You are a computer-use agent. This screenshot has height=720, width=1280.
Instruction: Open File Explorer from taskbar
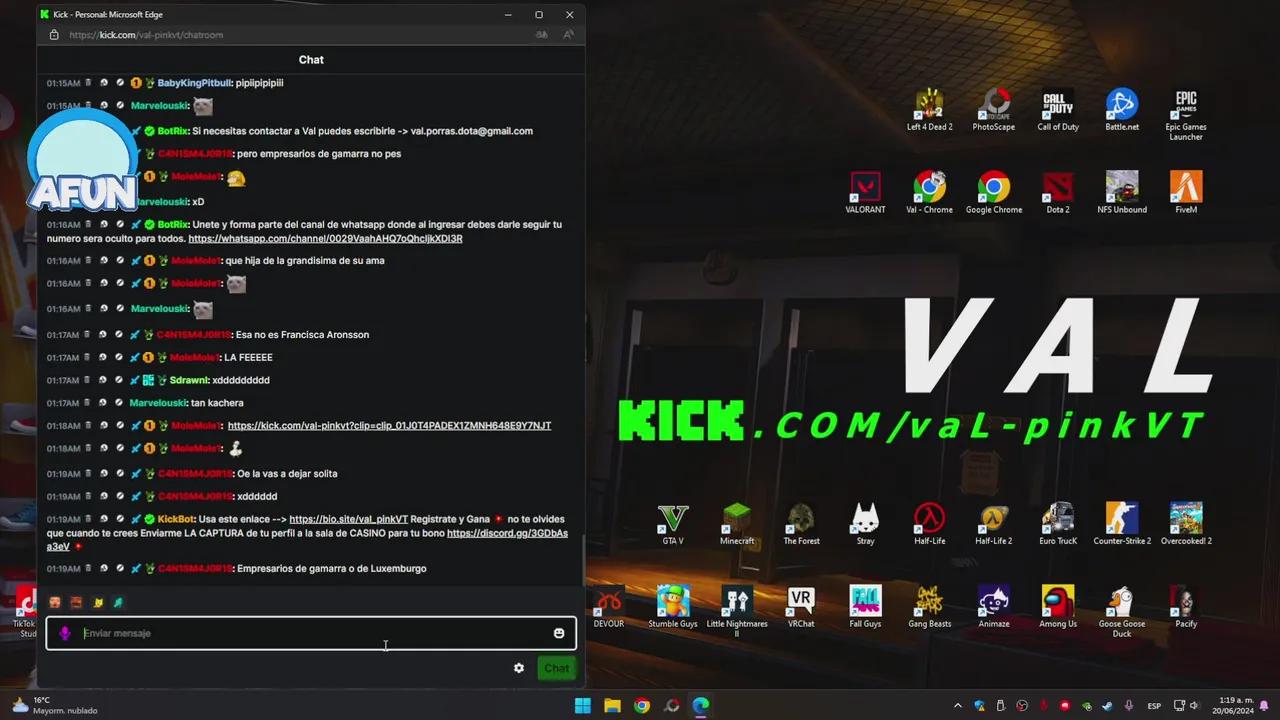pyautogui.click(x=612, y=705)
